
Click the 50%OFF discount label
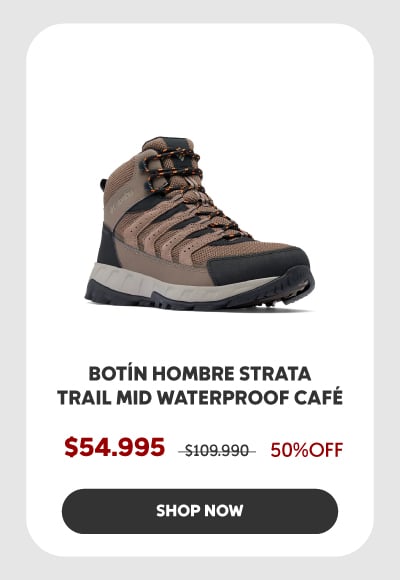pos(307,450)
